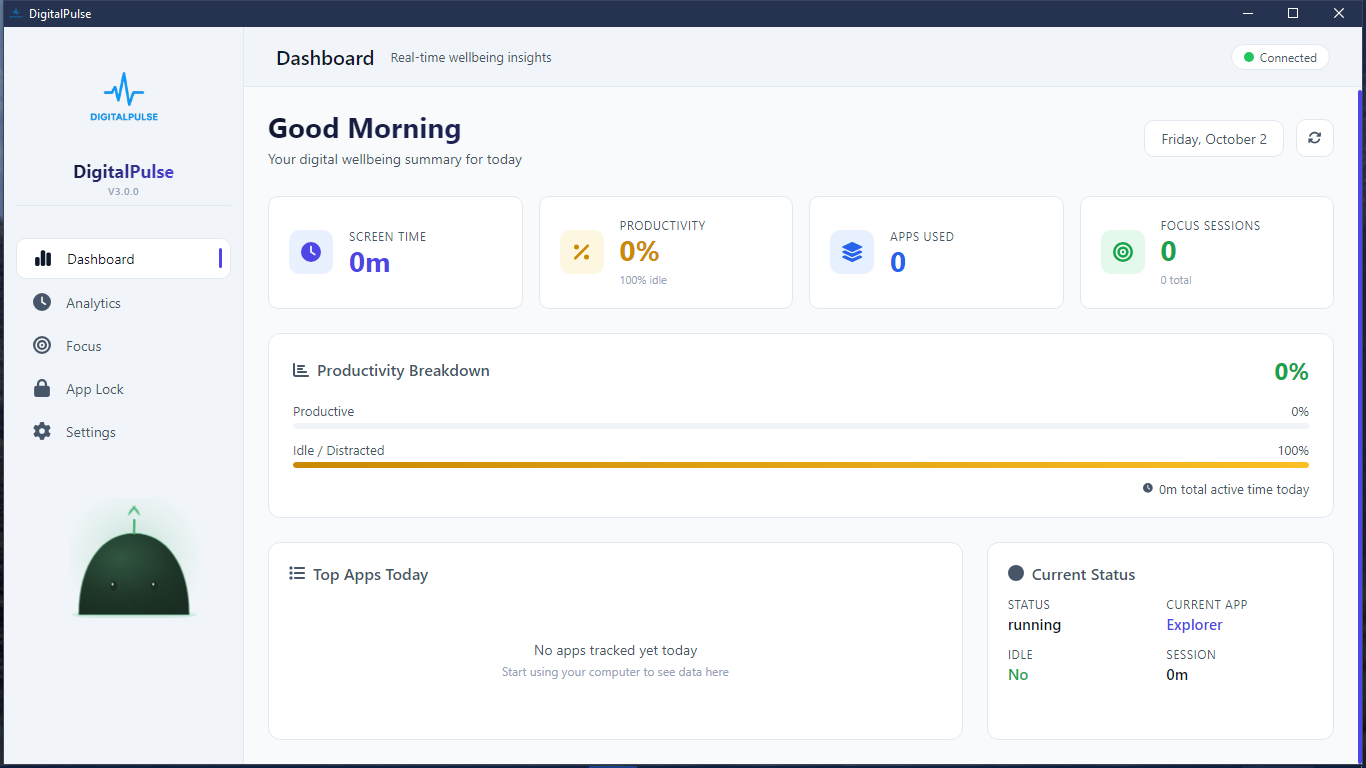Click the Connected status badge
The width and height of the screenshot is (1366, 768).
1280,58
